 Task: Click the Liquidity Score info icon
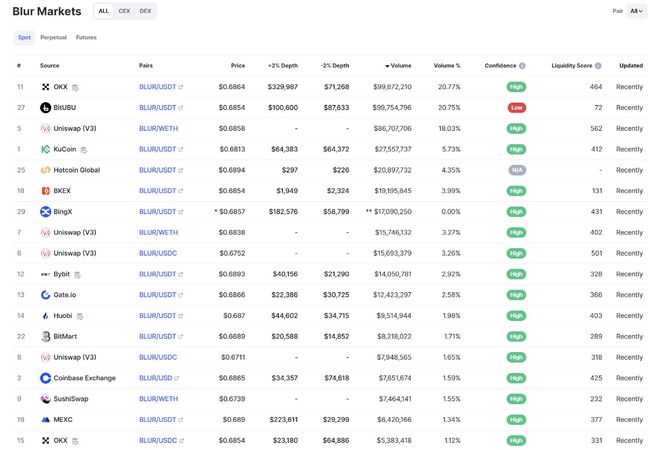[597, 66]
